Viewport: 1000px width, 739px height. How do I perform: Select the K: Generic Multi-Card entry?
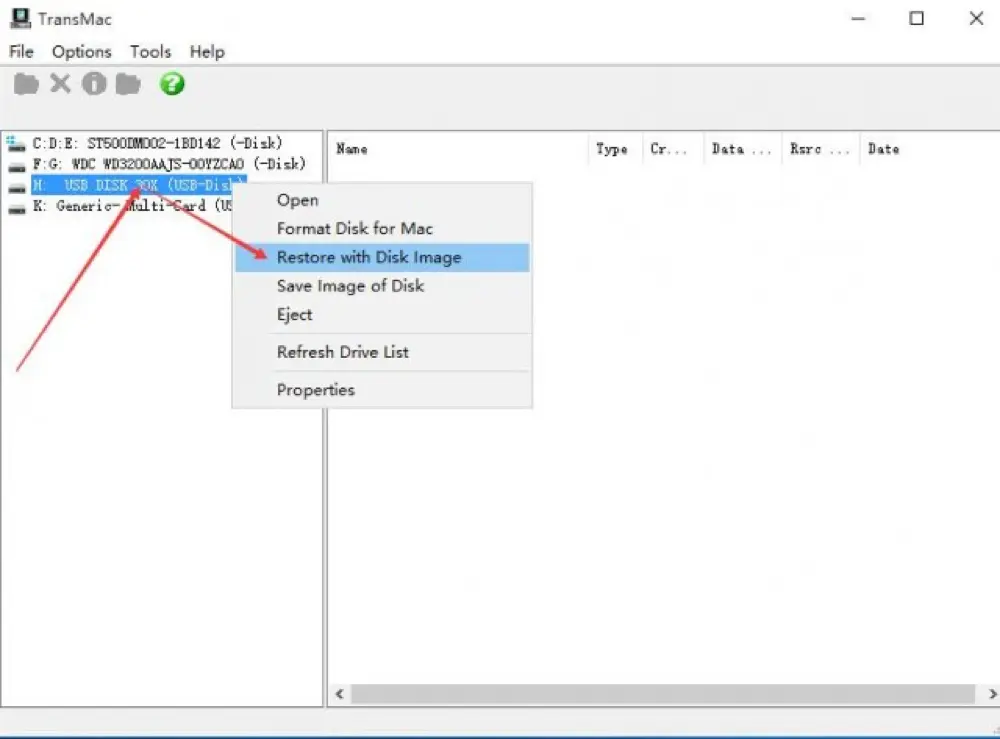132,206
